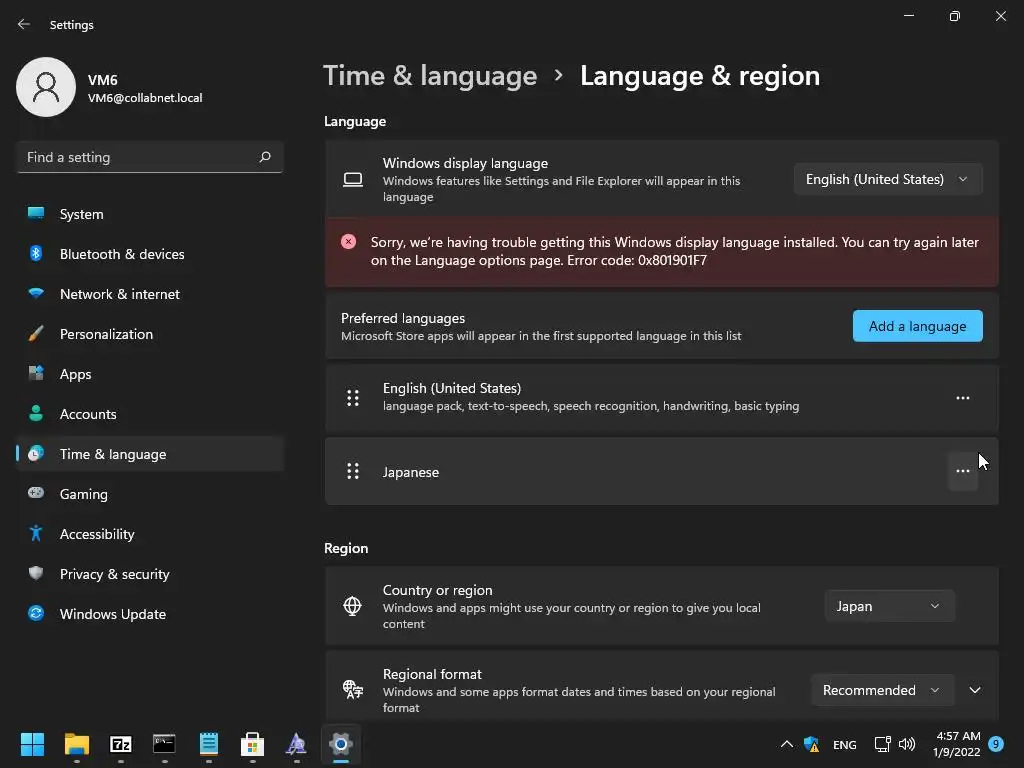Grab the Japanese language drag handle
1024x768 pixels.
click(x=353, y=471)
